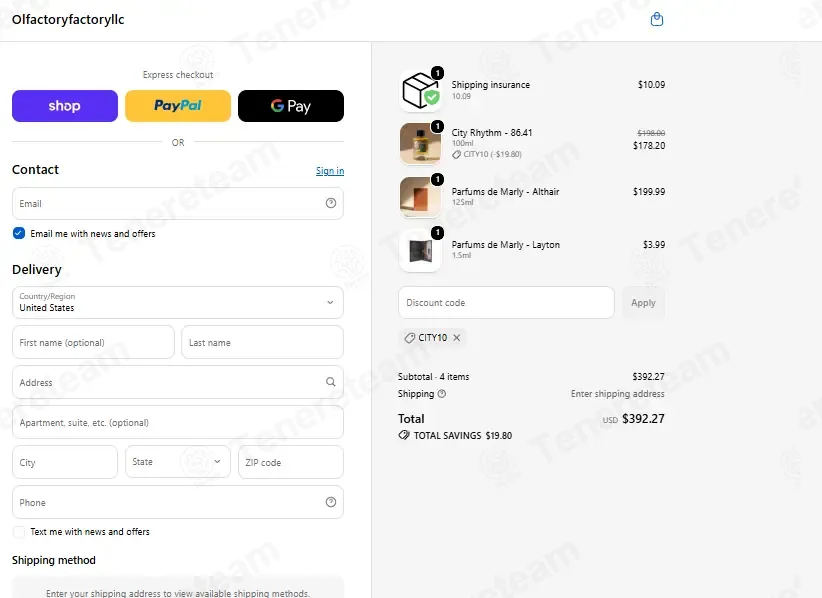
Task: Remove the CITY10 discount code
Action: [x=457, y=338]
